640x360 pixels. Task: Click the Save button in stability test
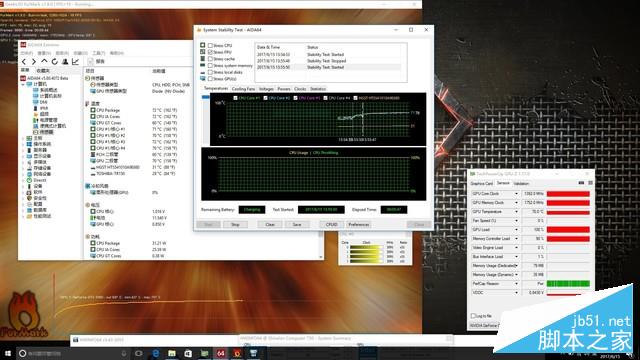tap(297, 224)
